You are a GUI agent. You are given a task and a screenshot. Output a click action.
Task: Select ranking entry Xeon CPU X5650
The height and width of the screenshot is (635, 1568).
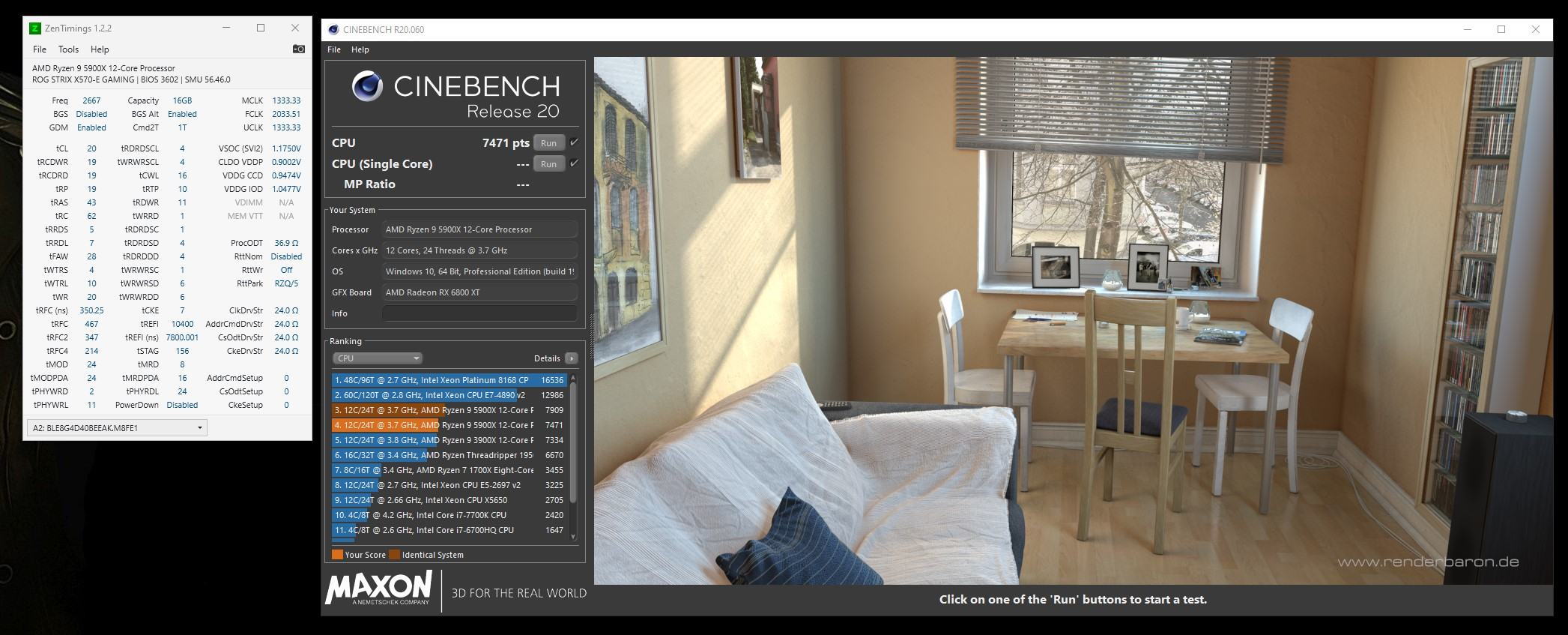point(449,500)
